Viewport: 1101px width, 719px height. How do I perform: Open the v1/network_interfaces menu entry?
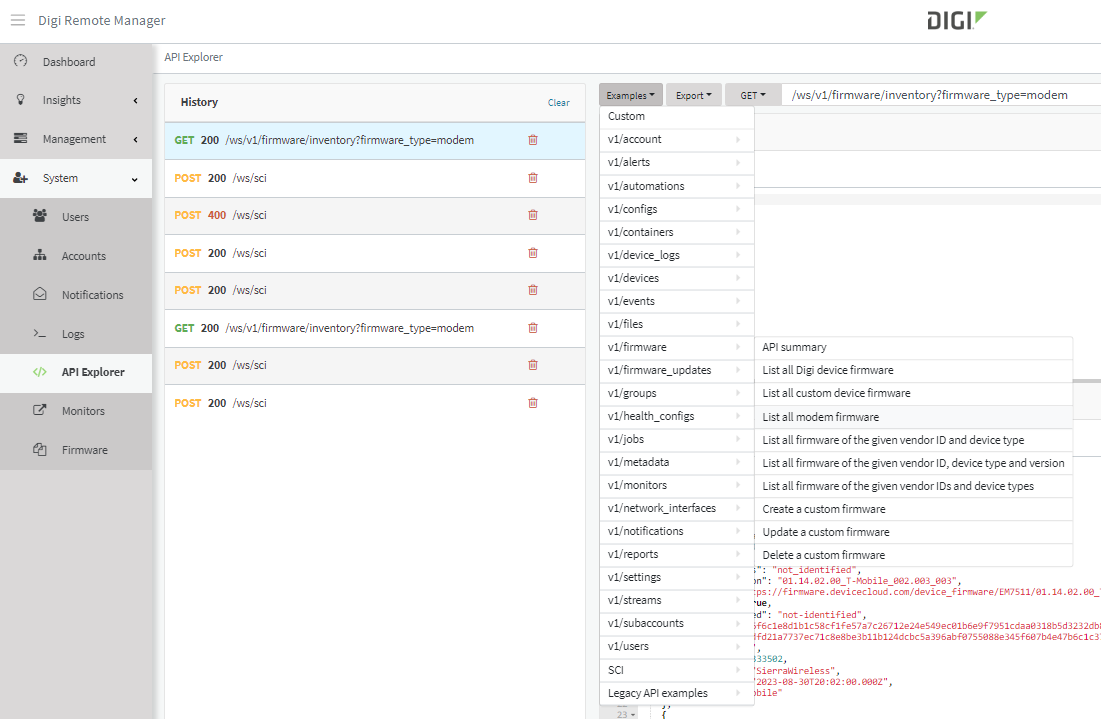coord(676,508)
